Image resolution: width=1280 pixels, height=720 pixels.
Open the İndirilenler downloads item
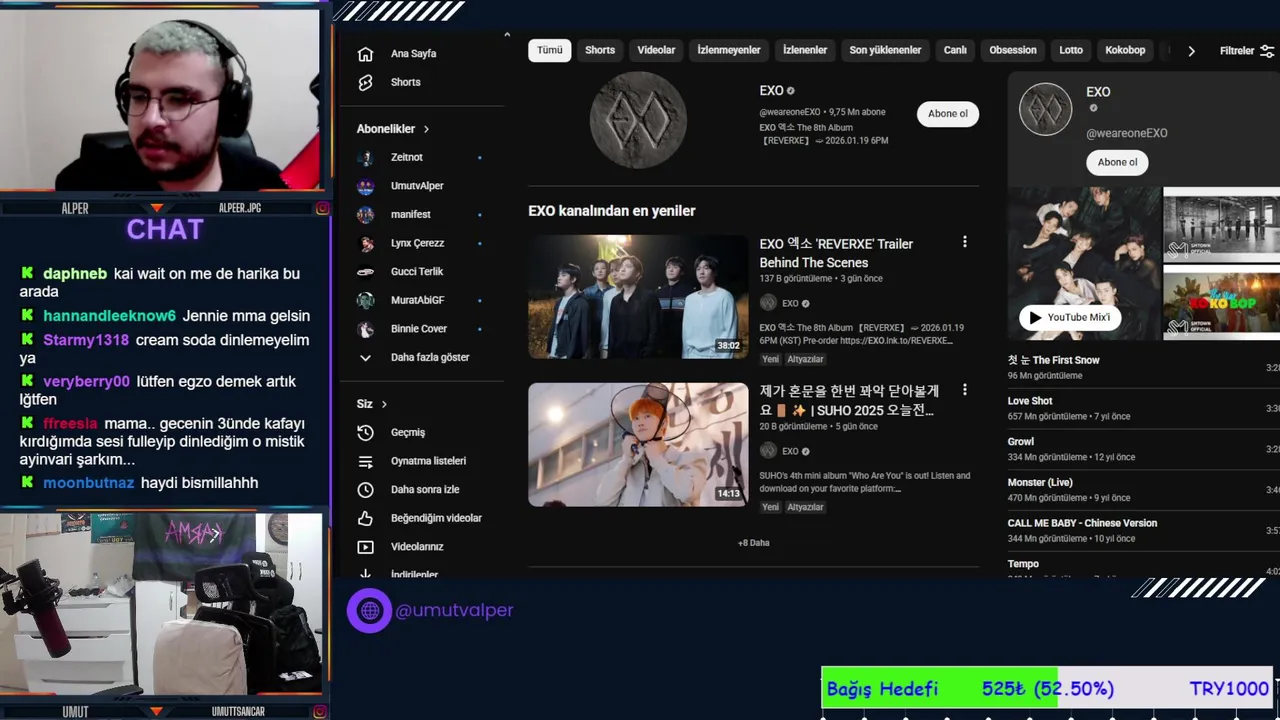point(415,574)
